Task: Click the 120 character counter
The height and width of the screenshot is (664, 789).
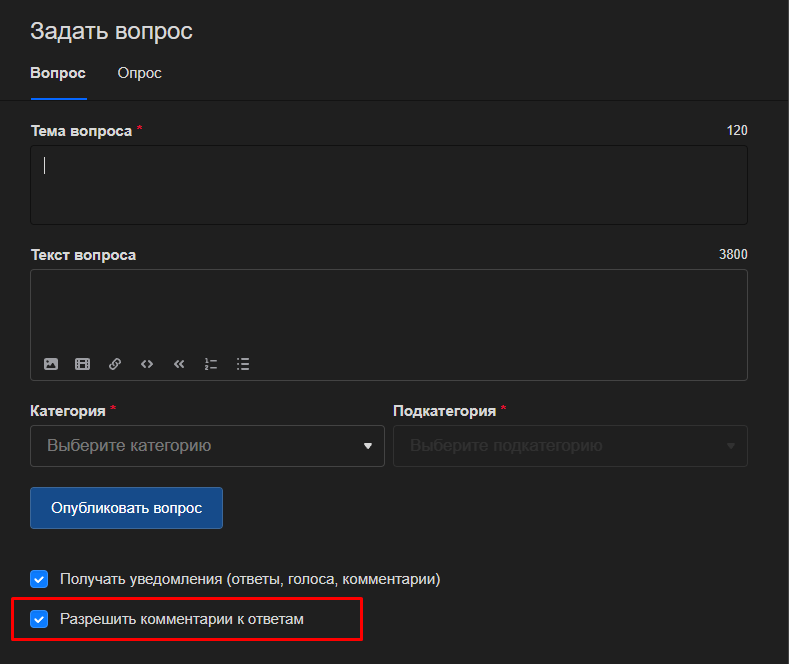Action: pyautogui.click(x=737, y=130)
